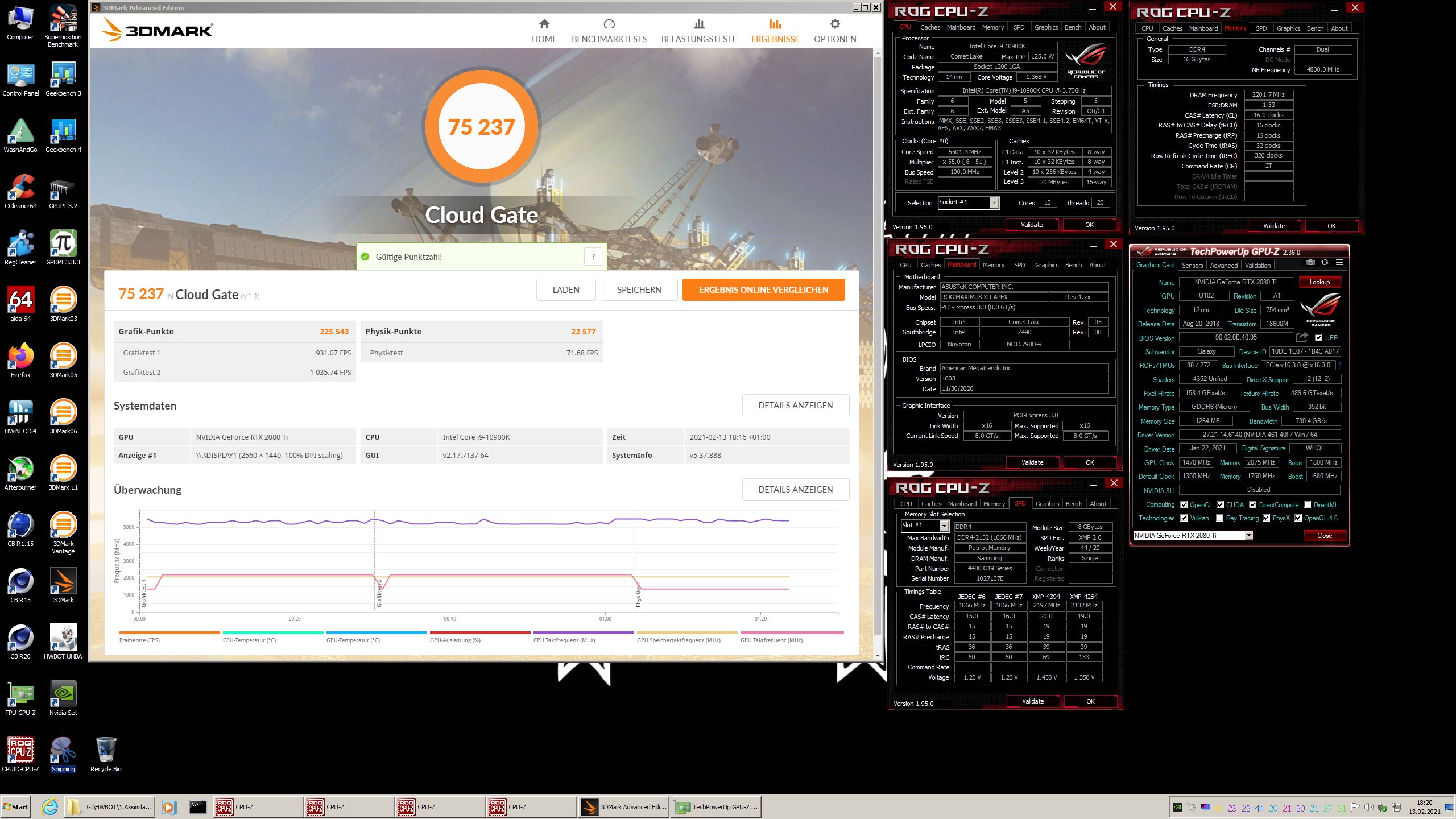The height and width of the screenshot is (819, 1456).
Task: Open the Bench tab in the CPU-Z memory window
Action: 1315,28
